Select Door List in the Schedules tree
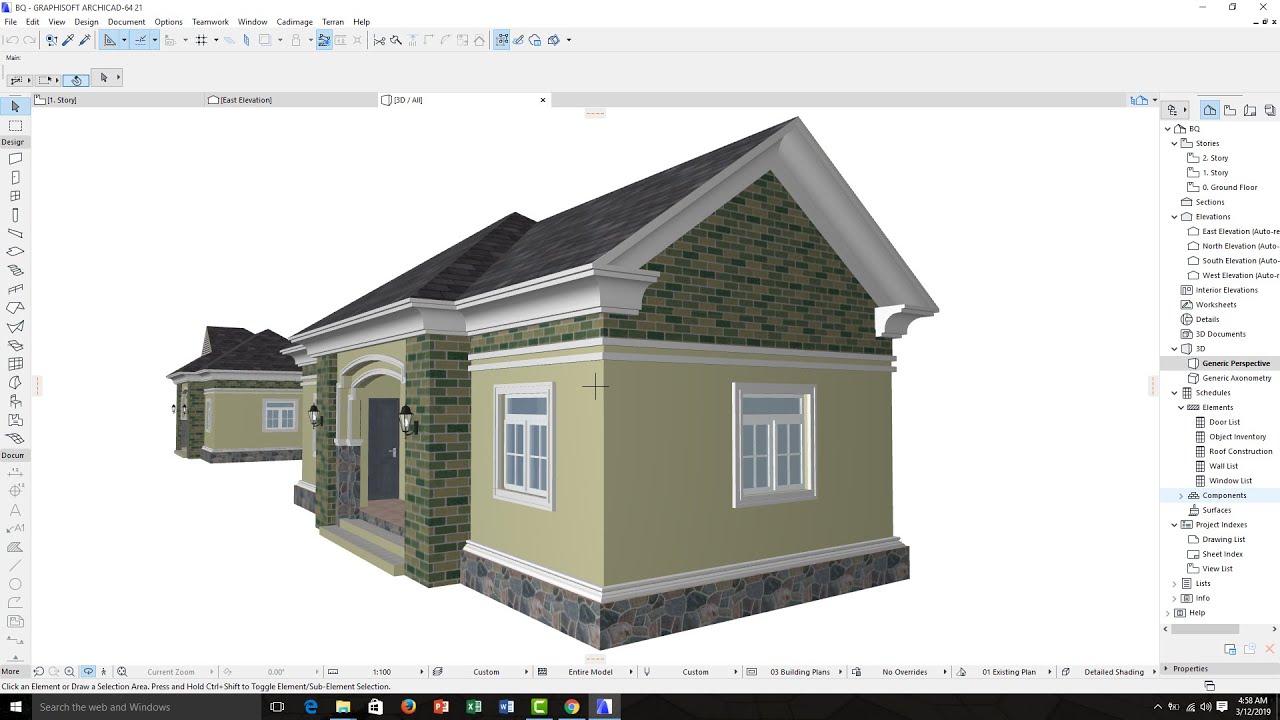The width and height of the screenshot is (1280, 720). (1222, 421)
